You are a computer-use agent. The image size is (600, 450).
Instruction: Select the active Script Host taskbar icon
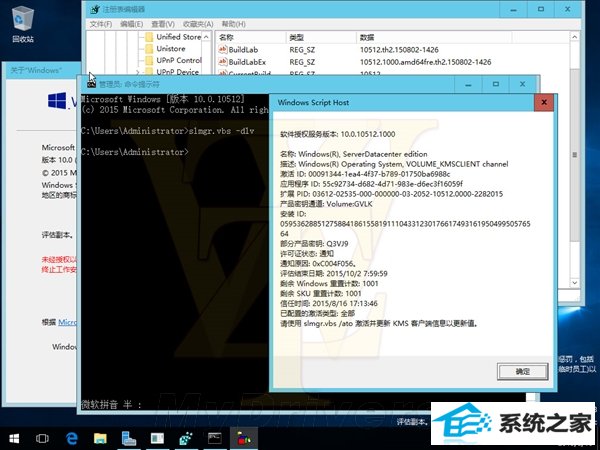coord(244,439)
